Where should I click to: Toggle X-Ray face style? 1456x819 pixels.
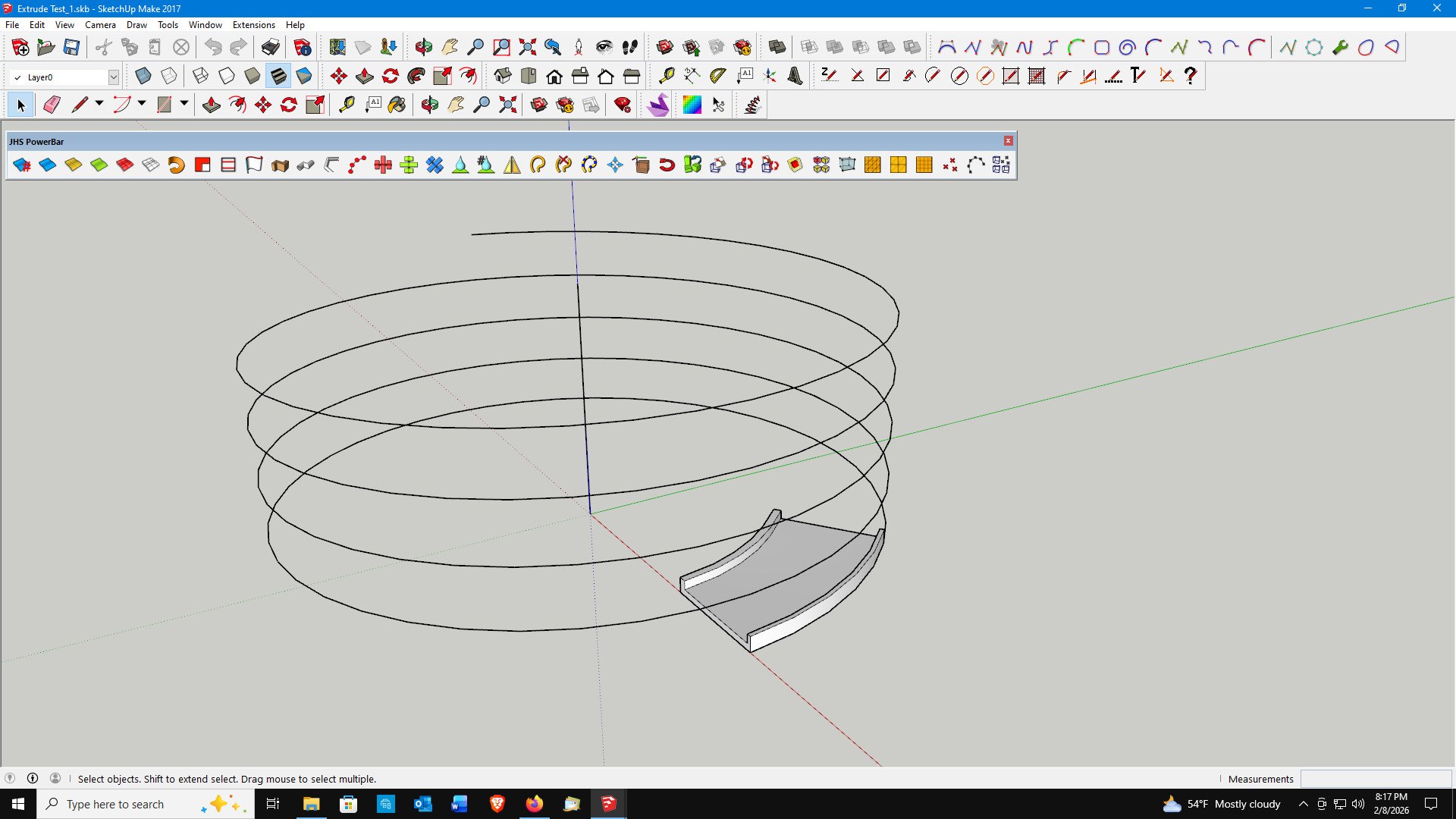pyautogui.click(x=143, y=76)
